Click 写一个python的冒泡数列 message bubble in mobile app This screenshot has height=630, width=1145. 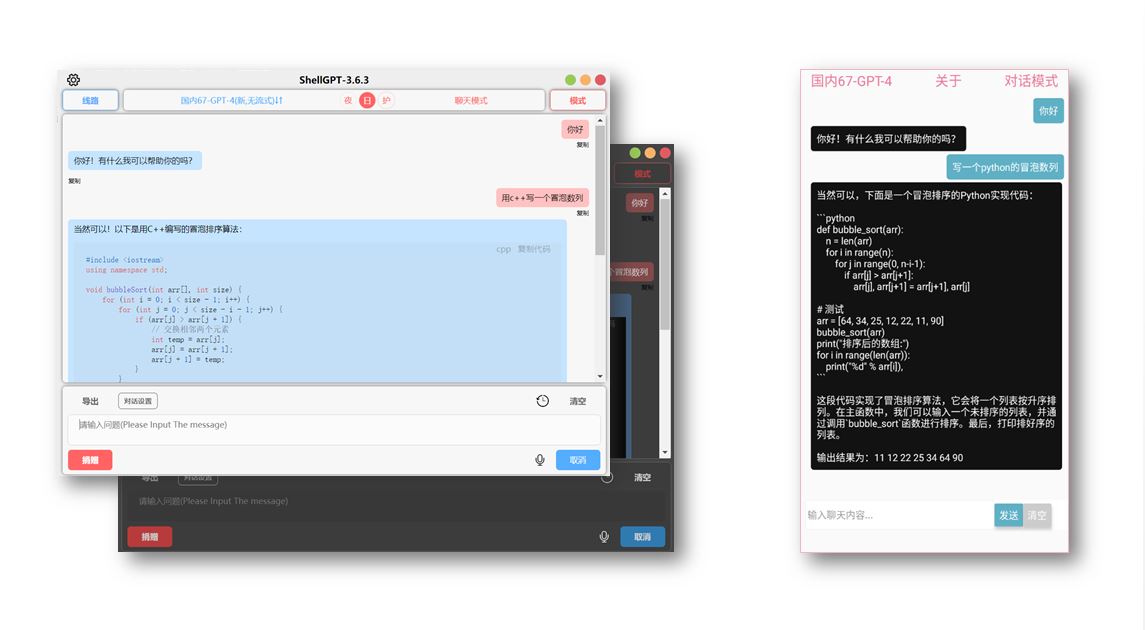(1005, 167)
